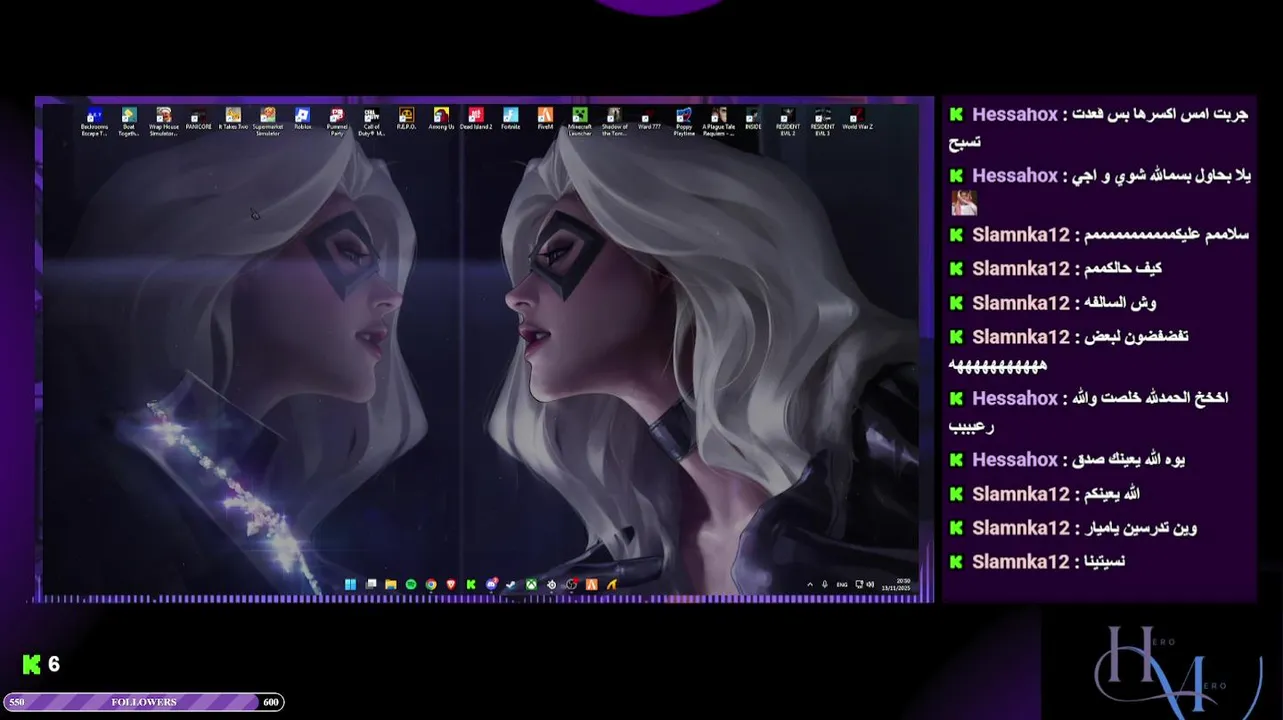Launch RESIDENT EVIL 3 desktop icon

tap(822, 121)
